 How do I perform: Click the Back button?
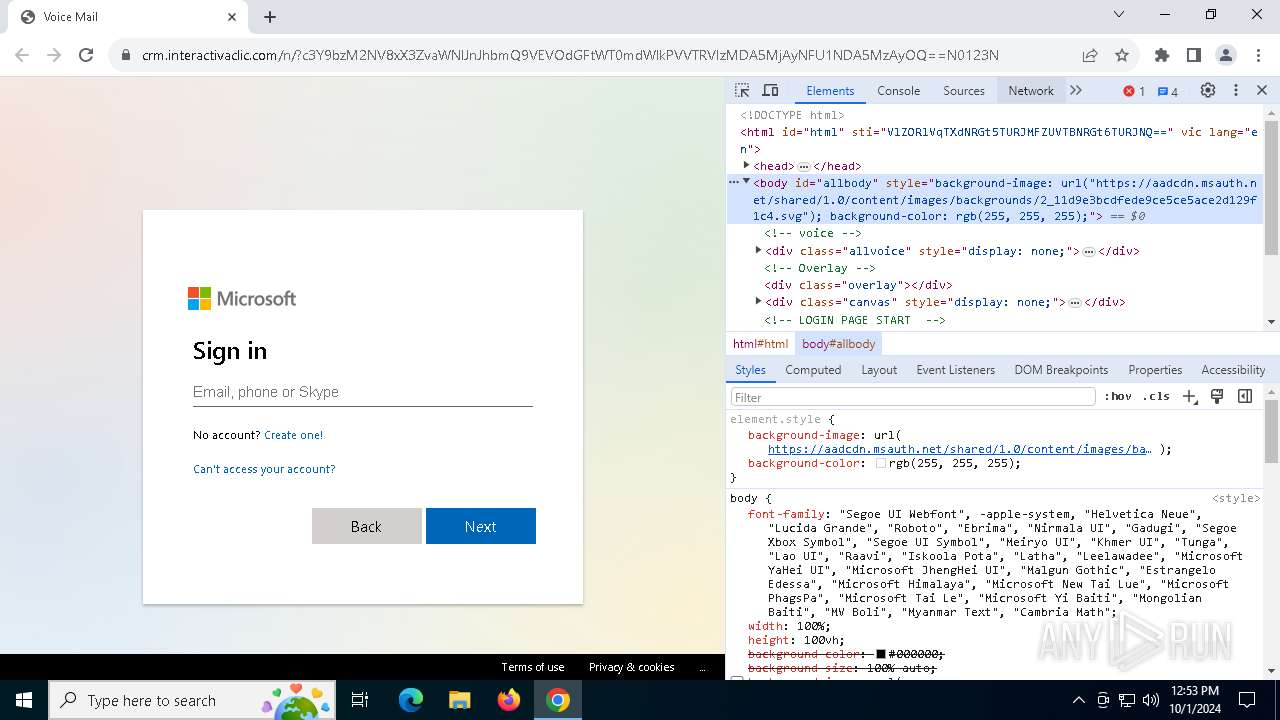[366, 526]
